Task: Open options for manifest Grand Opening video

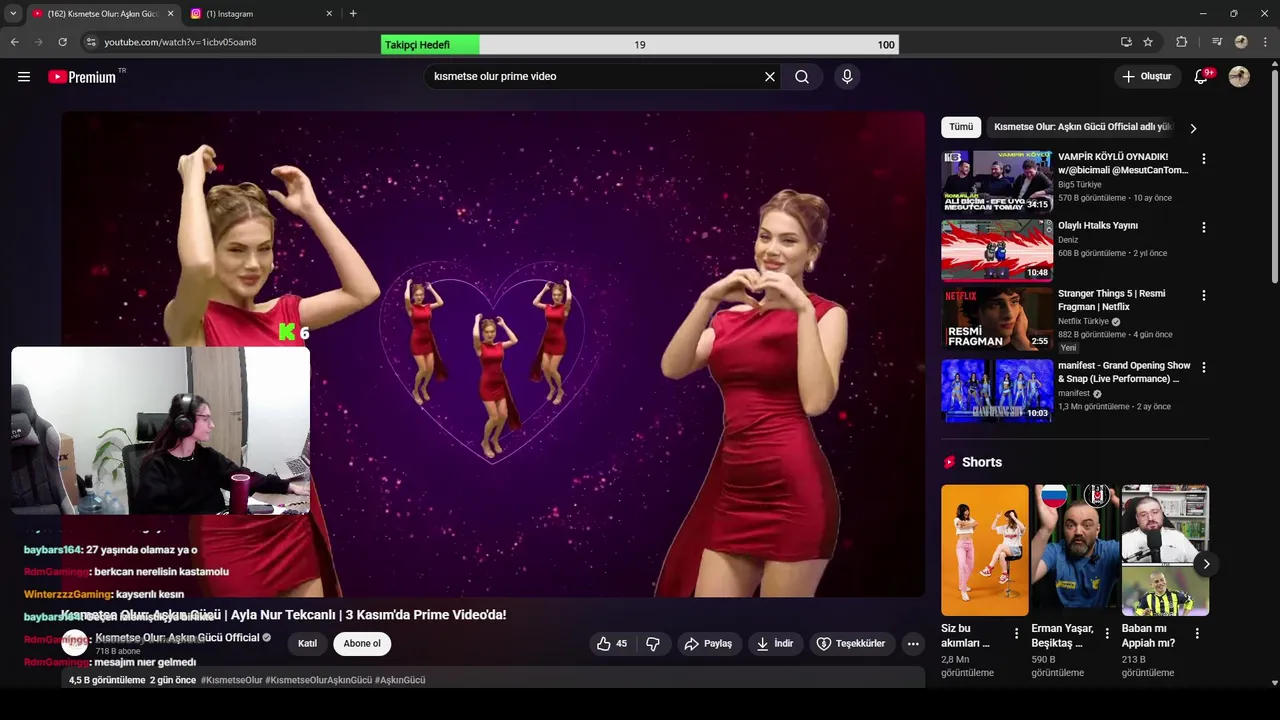Action: click(x=1203, y=367)
